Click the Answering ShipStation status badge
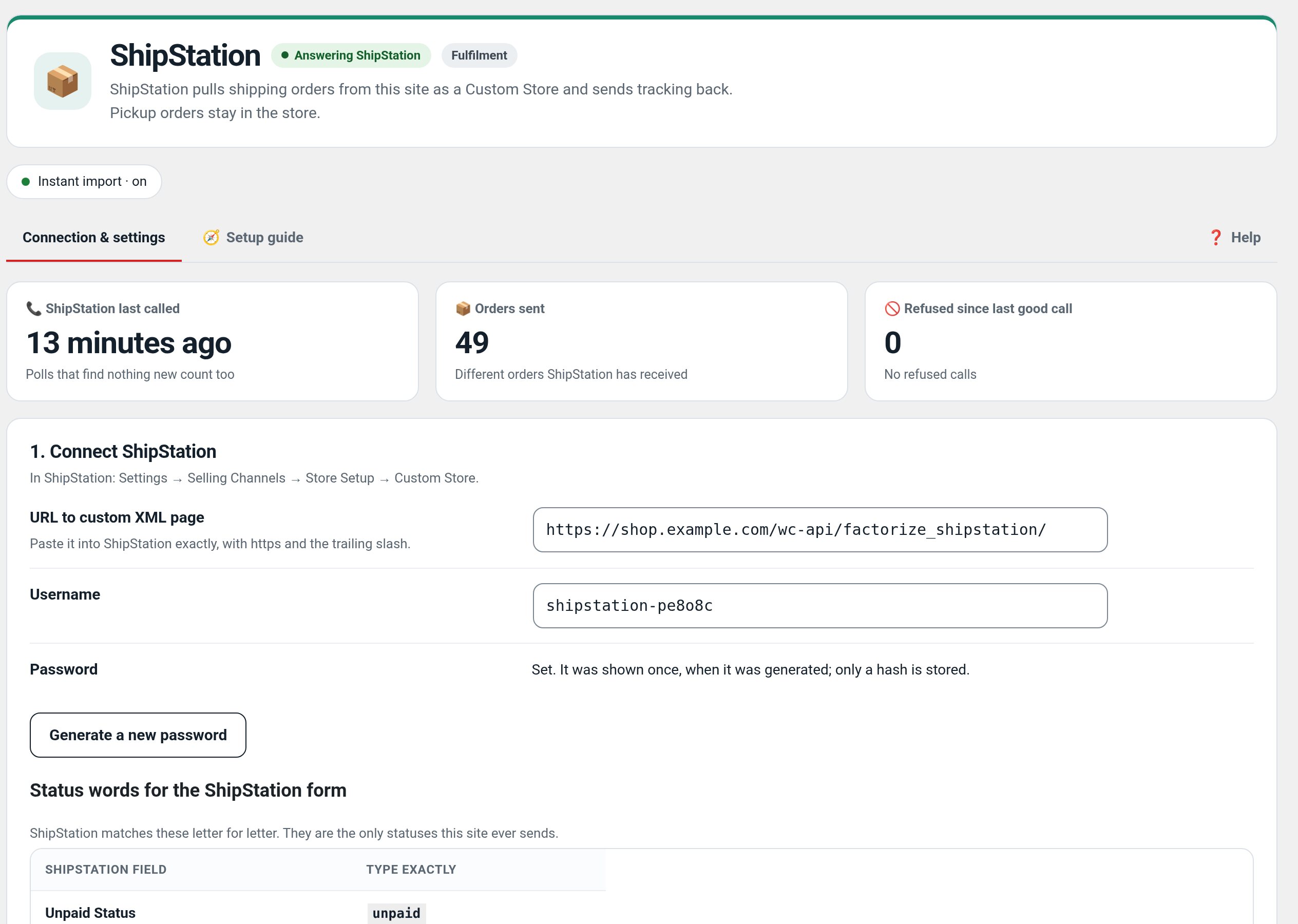Image resolution: width=1298 pixels, height=924 pixels. (351, 56)
